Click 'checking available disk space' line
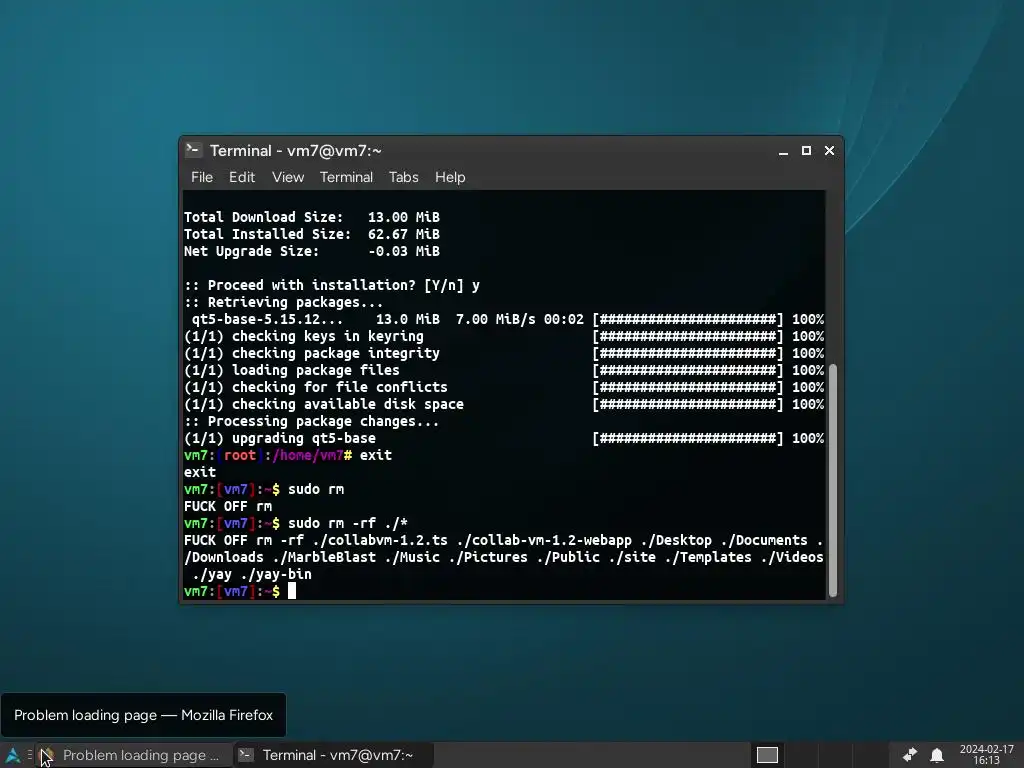 pyautogui.click(x=504, y=404)
